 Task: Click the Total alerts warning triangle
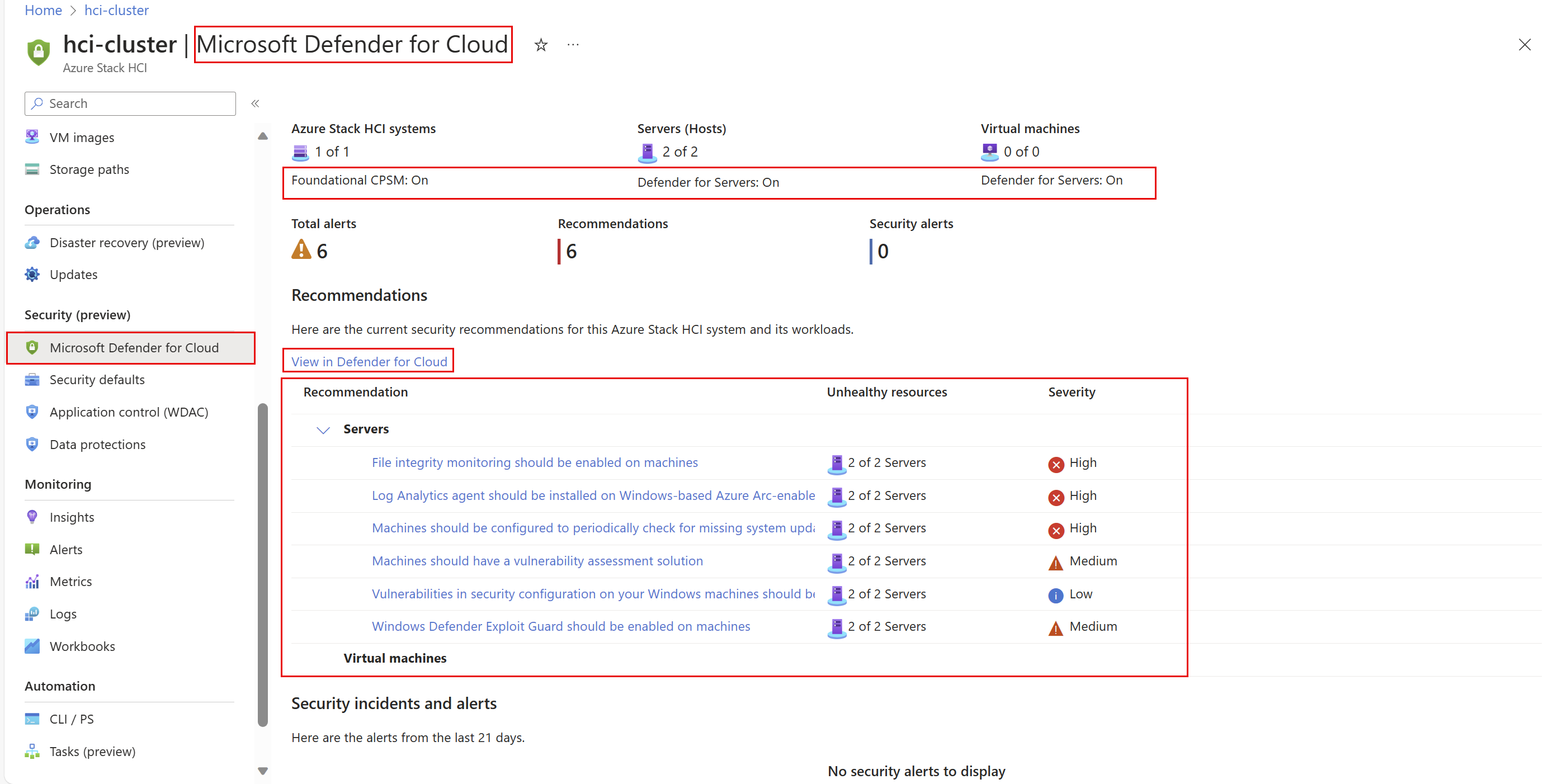[301, 249]
